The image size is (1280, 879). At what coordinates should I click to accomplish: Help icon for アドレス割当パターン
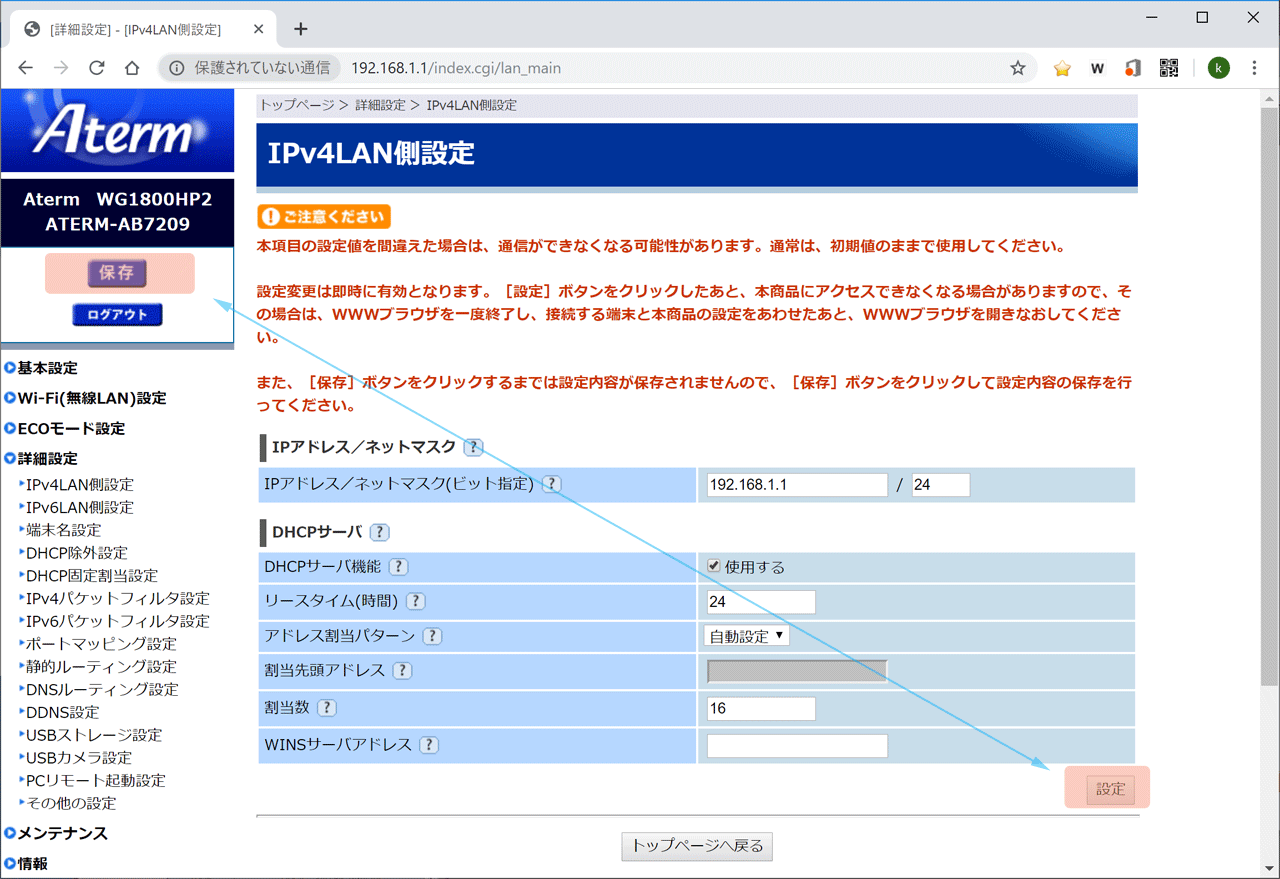click(x=432, y=636)
